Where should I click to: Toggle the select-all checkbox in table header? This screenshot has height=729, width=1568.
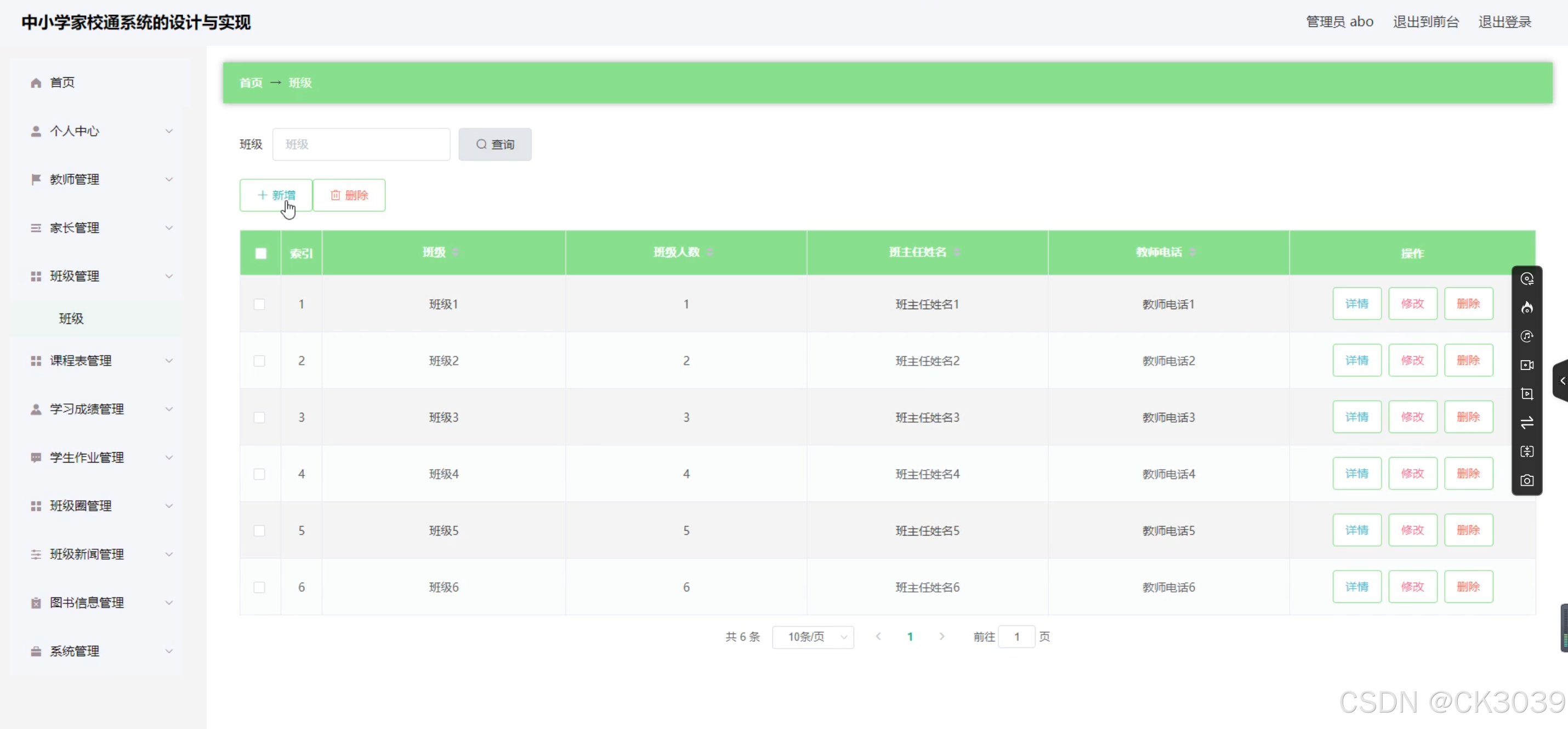click(260, 254)
